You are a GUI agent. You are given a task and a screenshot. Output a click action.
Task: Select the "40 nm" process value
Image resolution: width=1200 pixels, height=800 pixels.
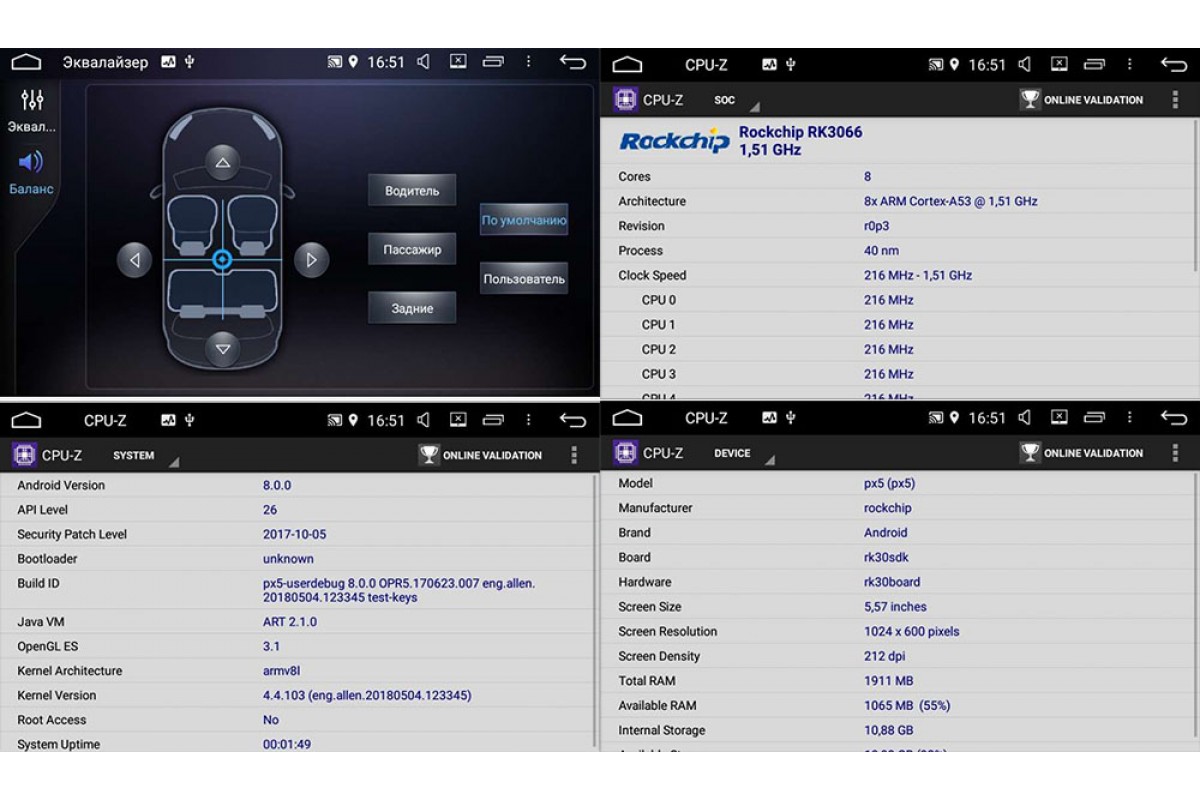point(881,251)
